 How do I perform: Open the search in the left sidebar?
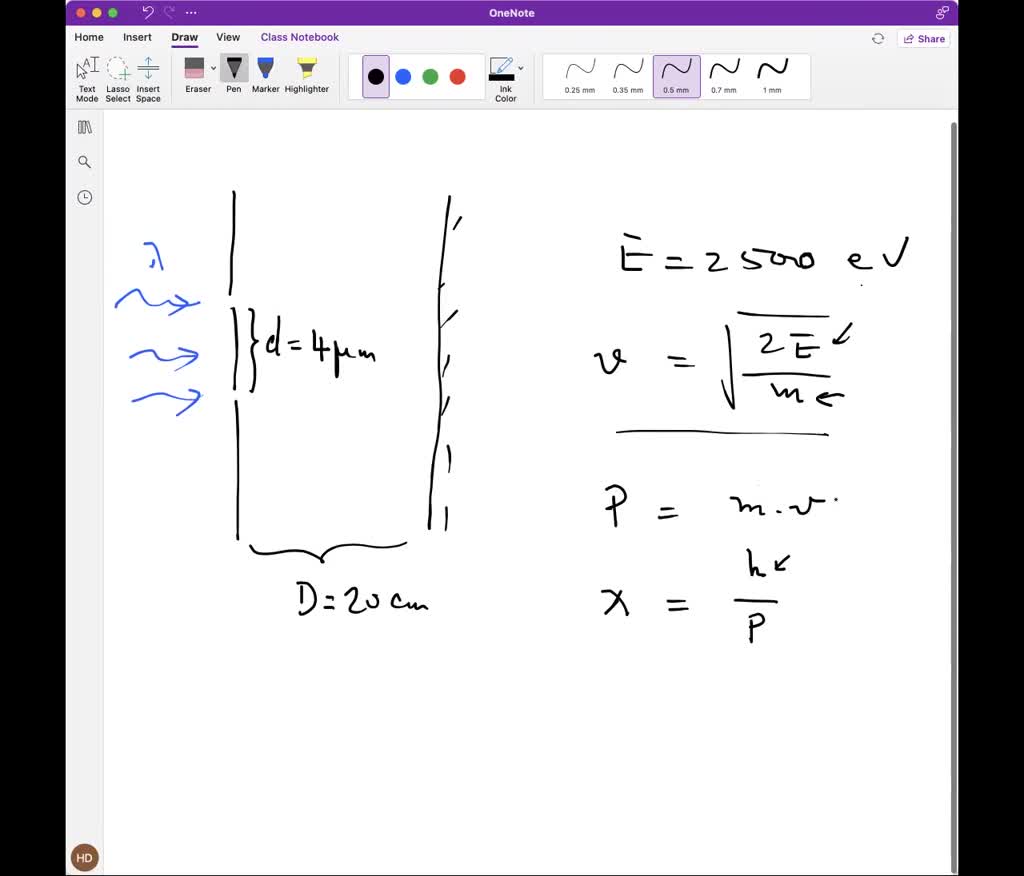point(84,161)
